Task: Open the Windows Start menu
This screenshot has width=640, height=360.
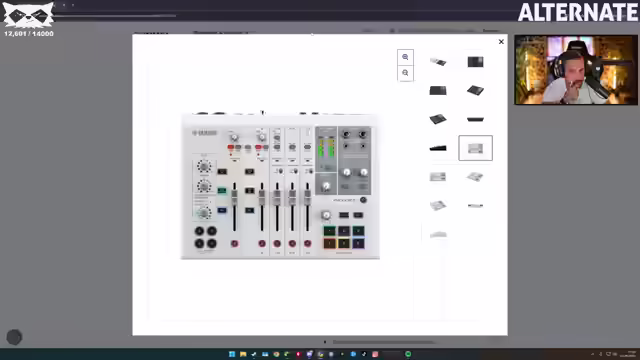Action: point(232,354)
